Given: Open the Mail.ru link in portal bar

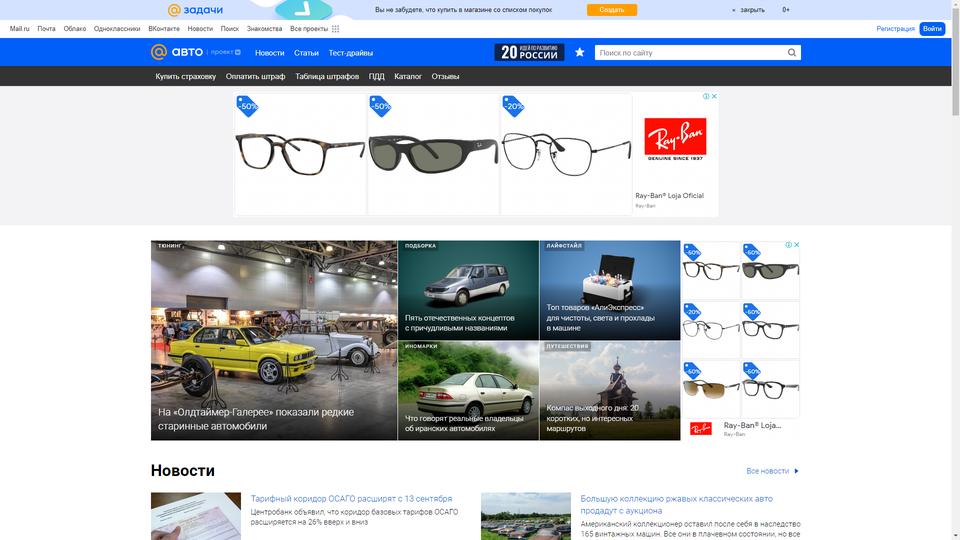Looking at the screenshot, I should (x=20, y=29).
